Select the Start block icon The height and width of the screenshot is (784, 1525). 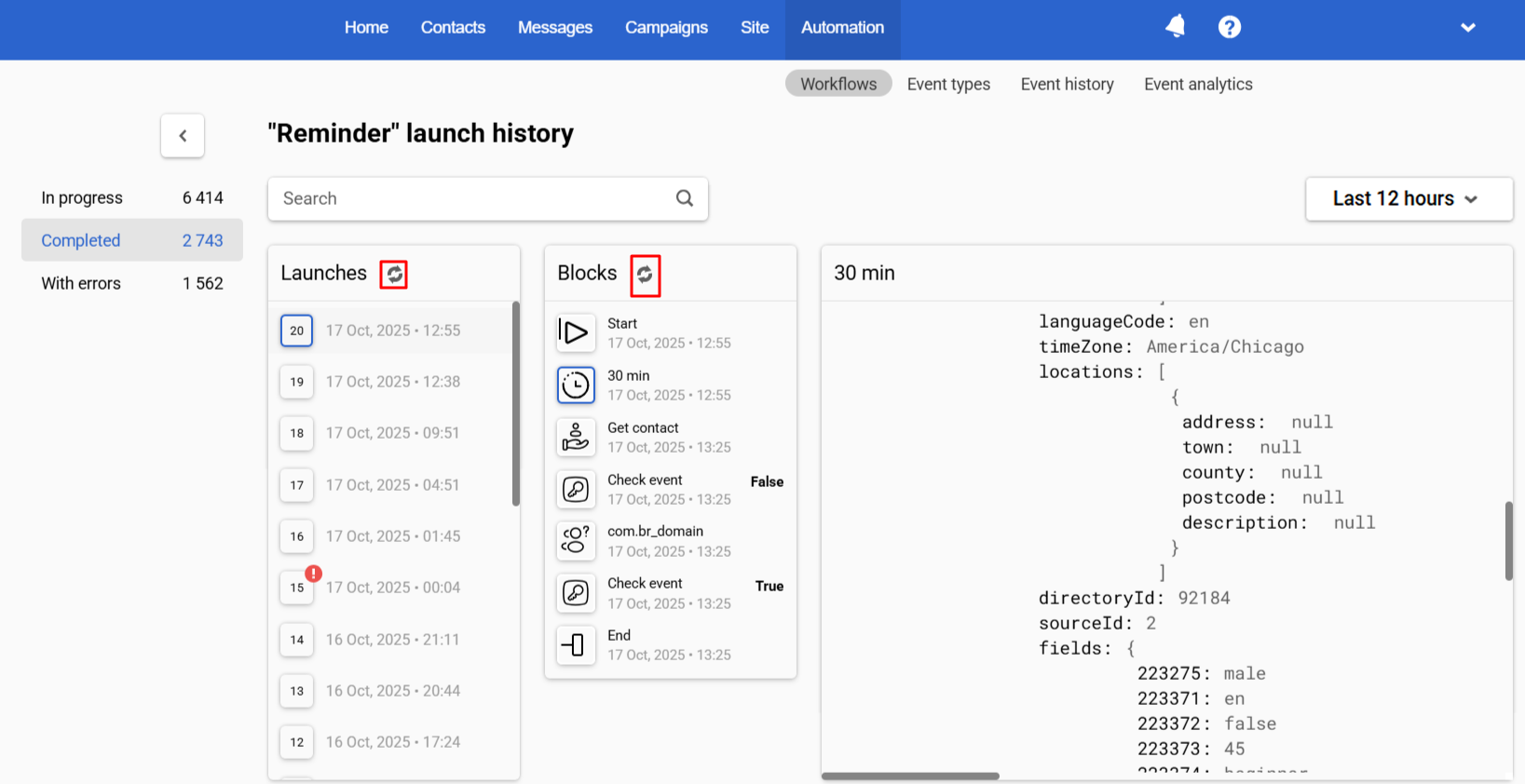(576, 332)
